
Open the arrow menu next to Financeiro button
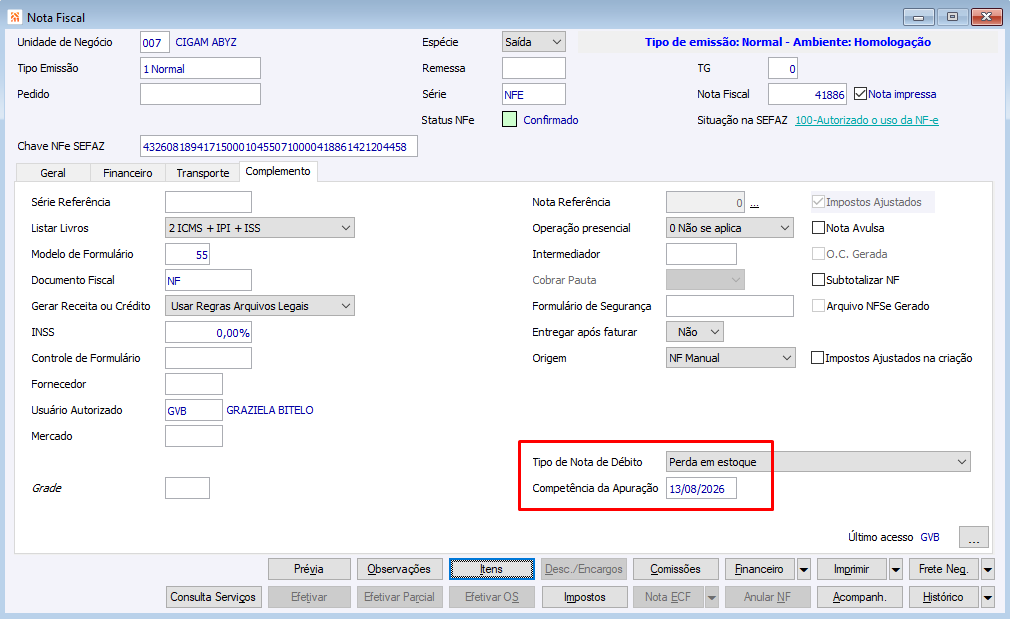click(804, 569)
